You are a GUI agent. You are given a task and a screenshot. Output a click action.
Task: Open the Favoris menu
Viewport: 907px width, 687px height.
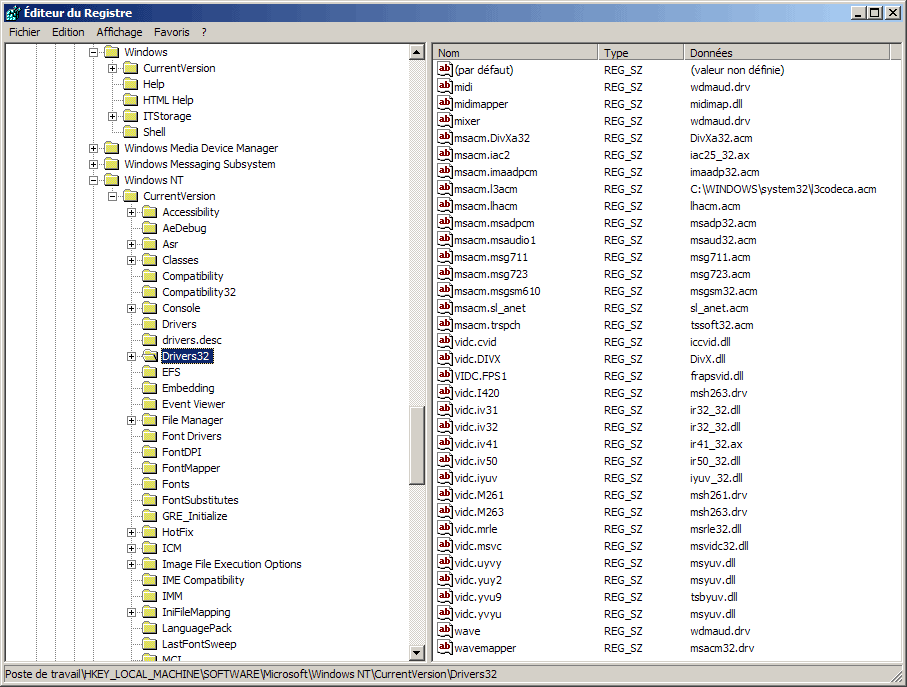click(x=171, y=32)
